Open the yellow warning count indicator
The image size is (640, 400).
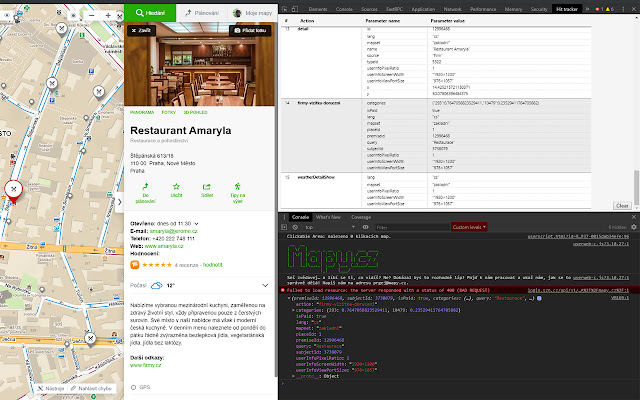click(x=610, y=9)
